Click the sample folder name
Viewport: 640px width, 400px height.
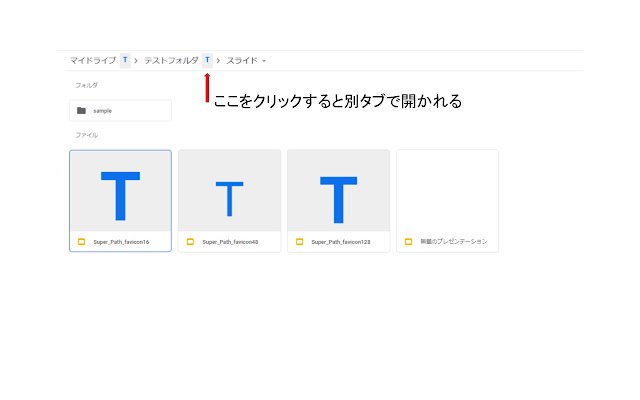coord(102,111)
